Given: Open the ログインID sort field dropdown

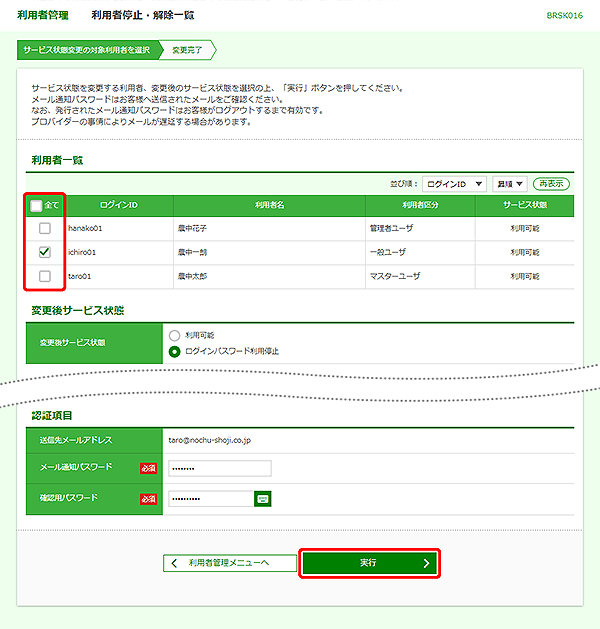Looking at the screenshot, I should pyautogui.click(x=454, y=184).
